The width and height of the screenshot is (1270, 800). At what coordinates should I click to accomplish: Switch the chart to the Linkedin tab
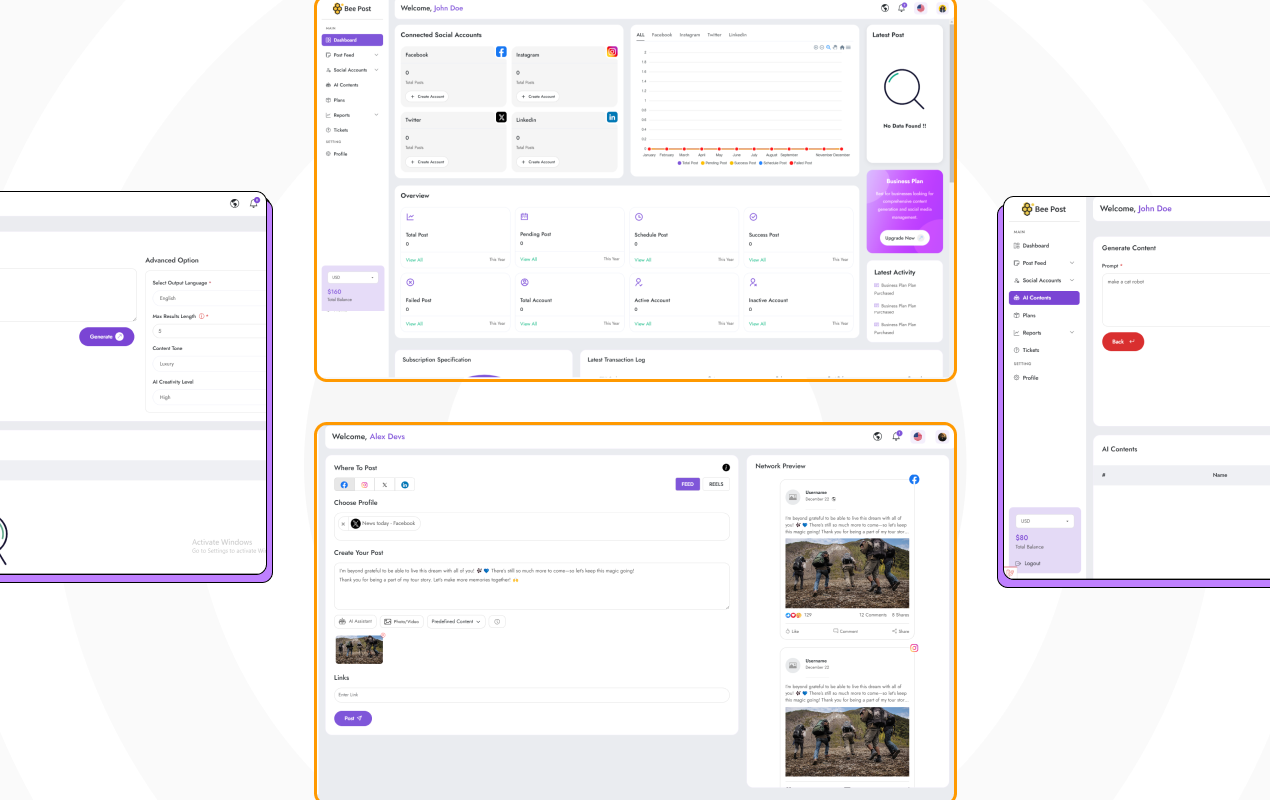pyautogui.click(x=738, y=35)
